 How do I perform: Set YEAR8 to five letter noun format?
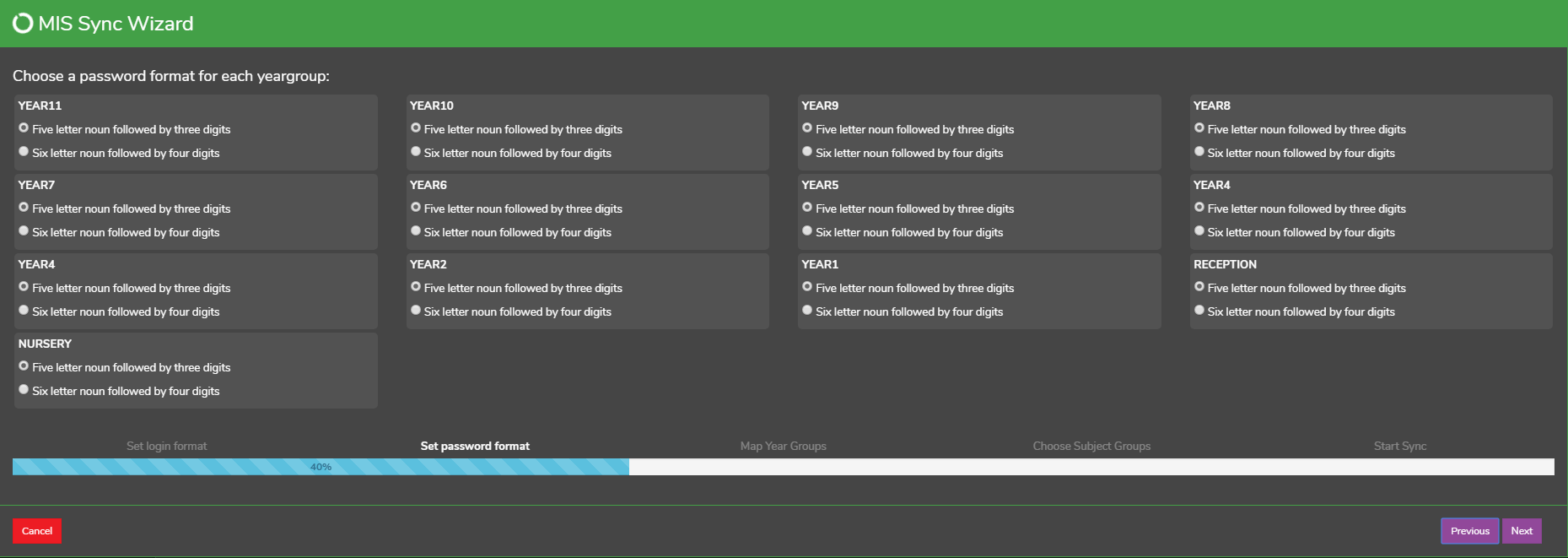click(1199, 128)
